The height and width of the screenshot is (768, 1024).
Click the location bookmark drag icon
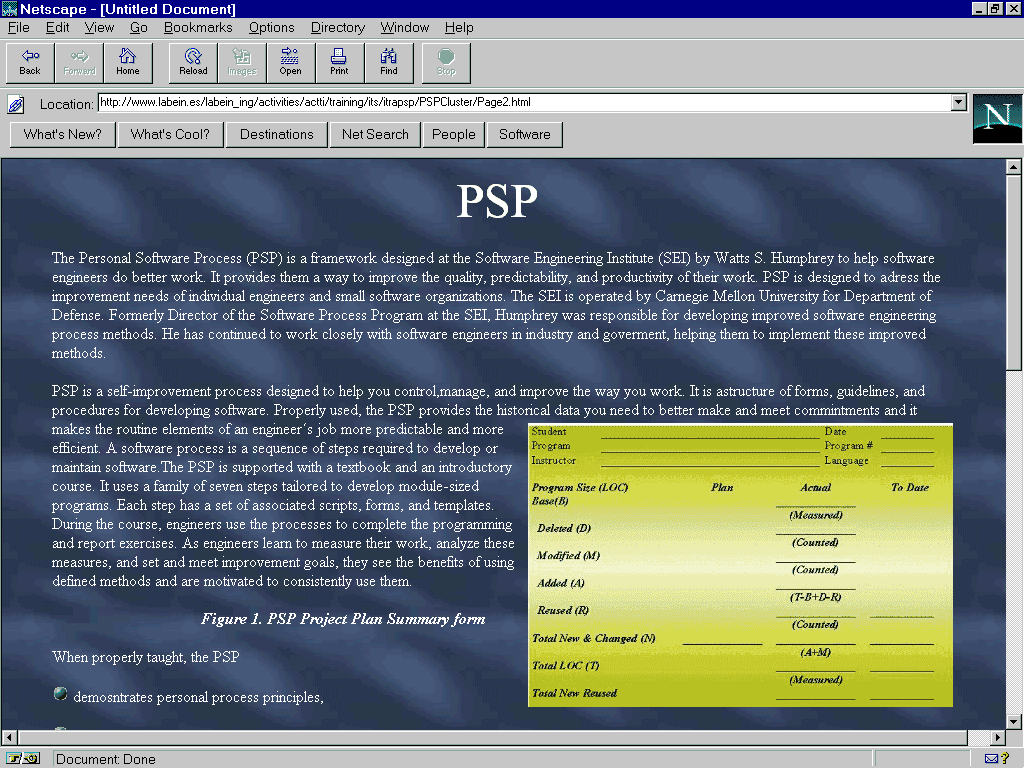click(x=16, y=104)
